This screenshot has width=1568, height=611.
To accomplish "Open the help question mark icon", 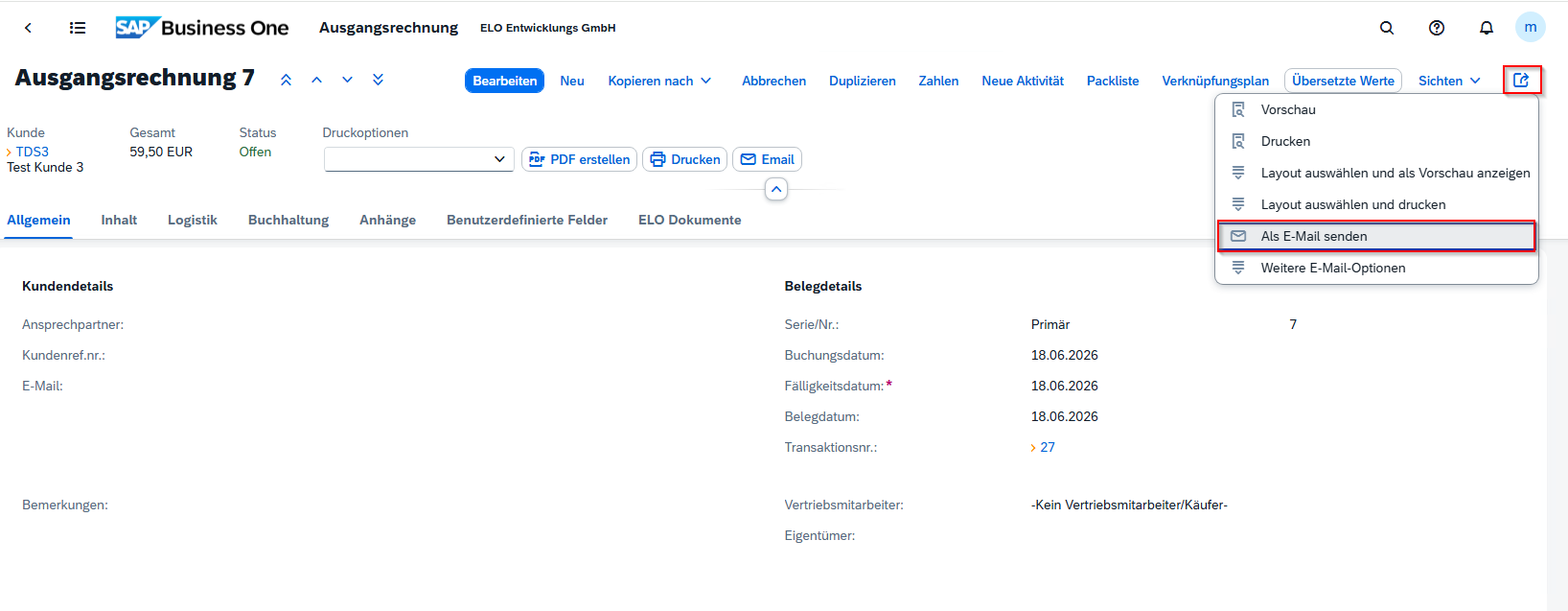I will point(1437,28).
